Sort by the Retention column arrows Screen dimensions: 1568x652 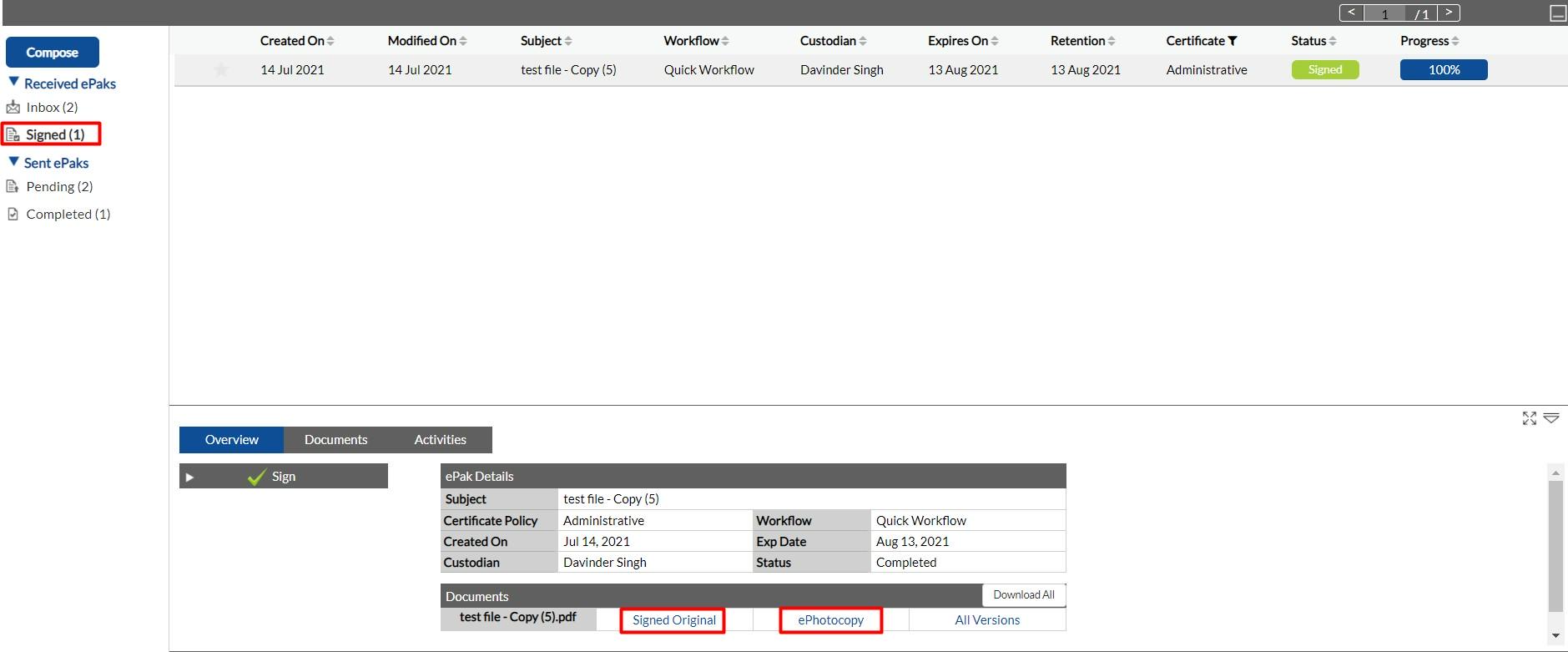[1112, 41]
